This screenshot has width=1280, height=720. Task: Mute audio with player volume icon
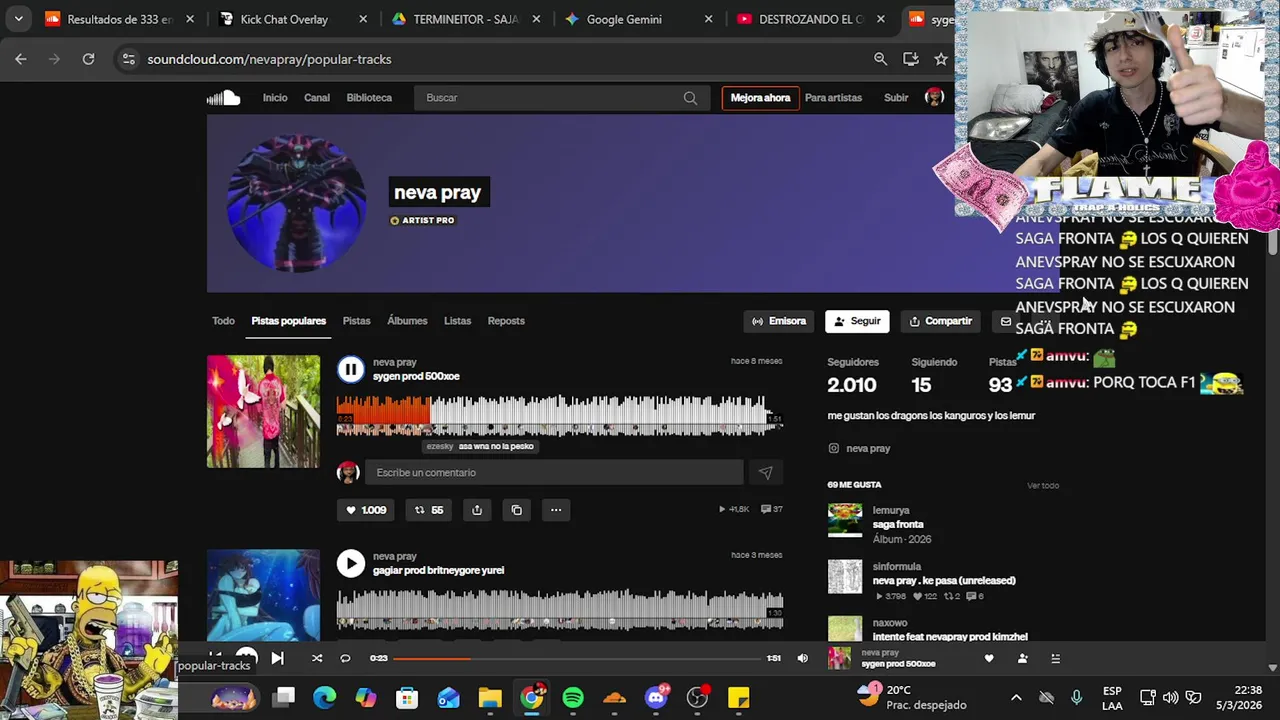coord(802,658)
